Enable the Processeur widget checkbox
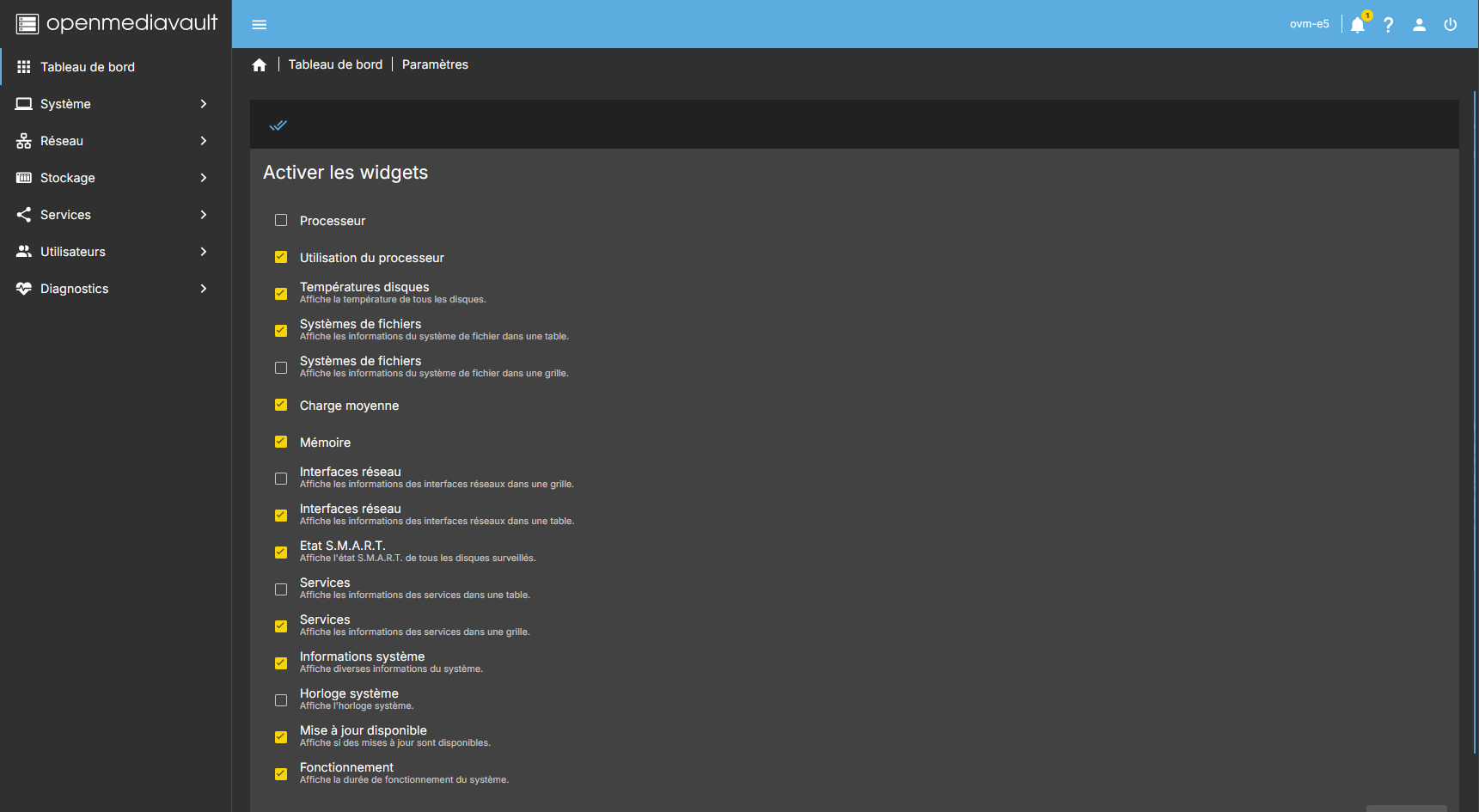 click(x=281, y=221)
